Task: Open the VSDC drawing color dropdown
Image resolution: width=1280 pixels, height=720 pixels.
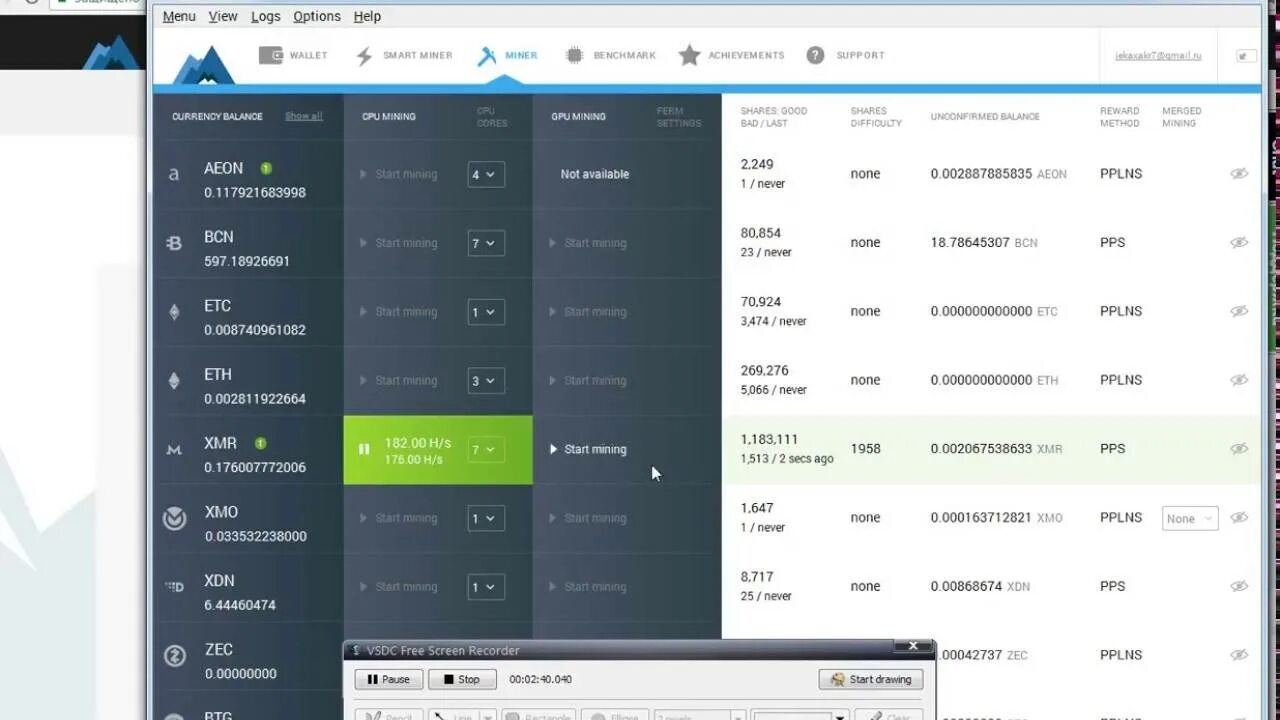Action: click(x=800, y=715)
